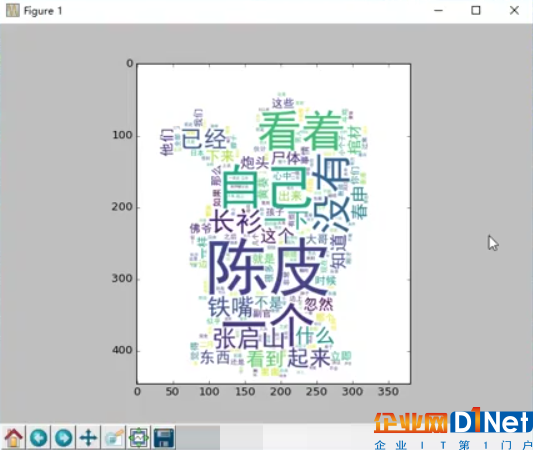The image size is (533, 450).
Task: Maximize the Figure 1 window
Action: point(476,11)
